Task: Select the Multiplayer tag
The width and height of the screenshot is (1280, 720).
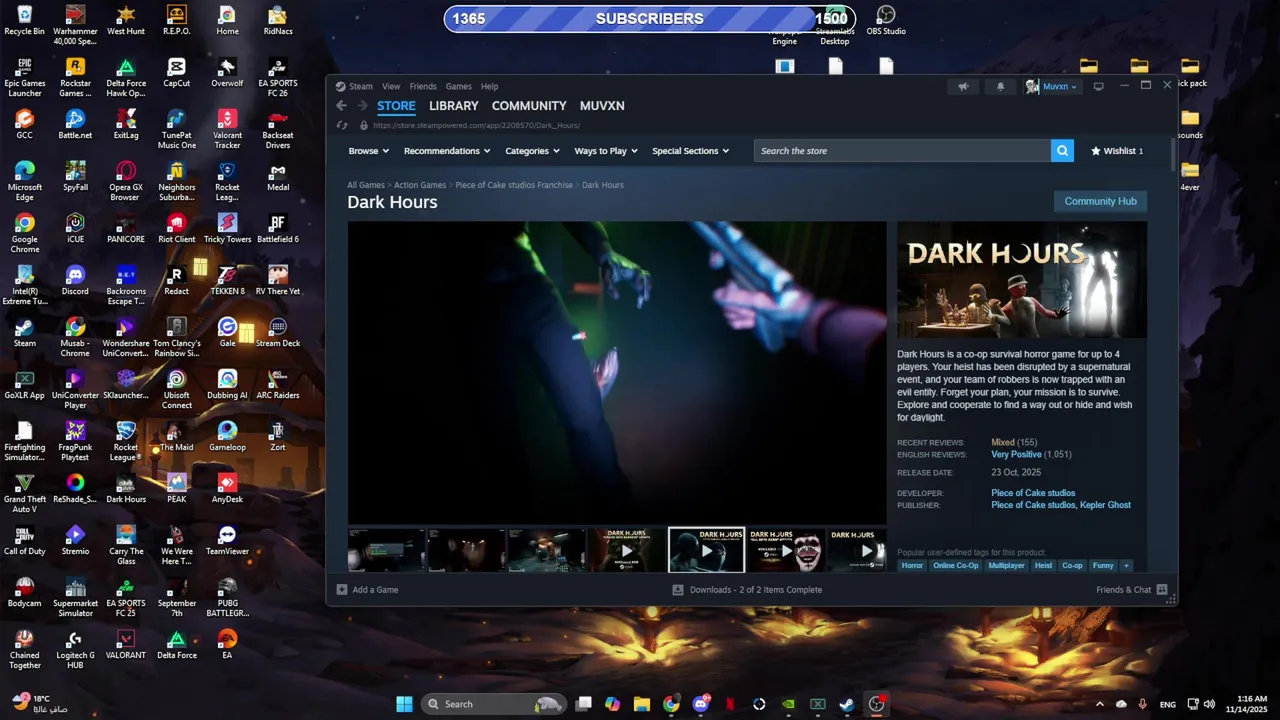Action: [x=1006, y=566]
